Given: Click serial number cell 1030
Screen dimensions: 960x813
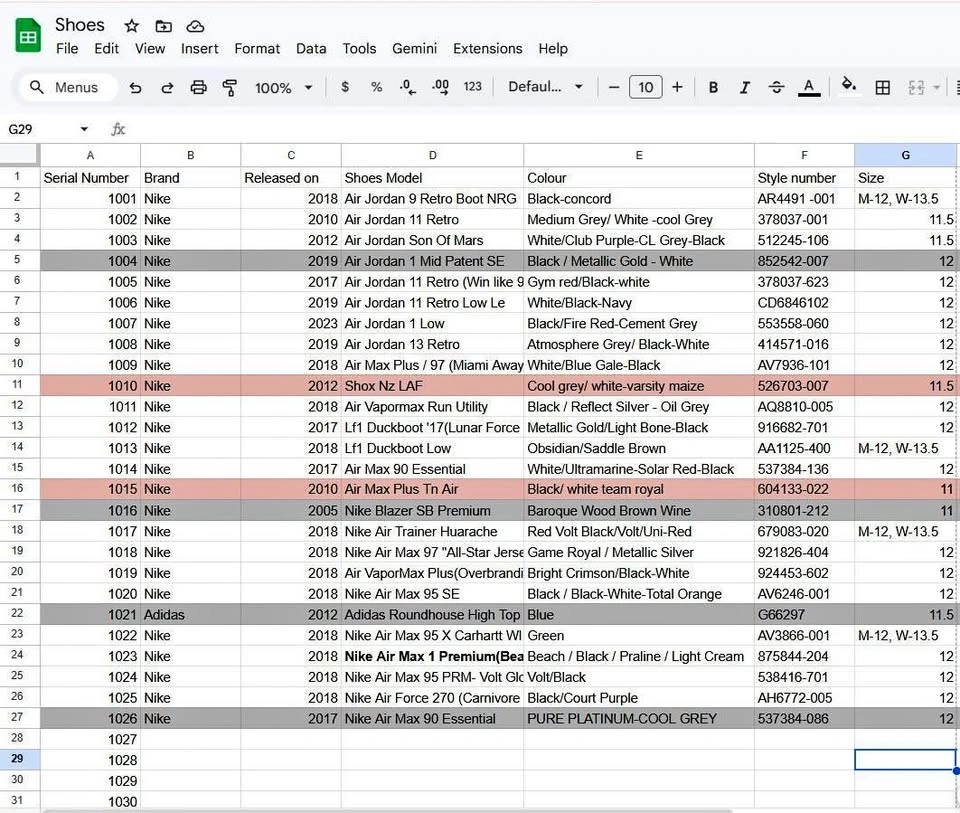Looking at the screenshot, I should point(91,801).
